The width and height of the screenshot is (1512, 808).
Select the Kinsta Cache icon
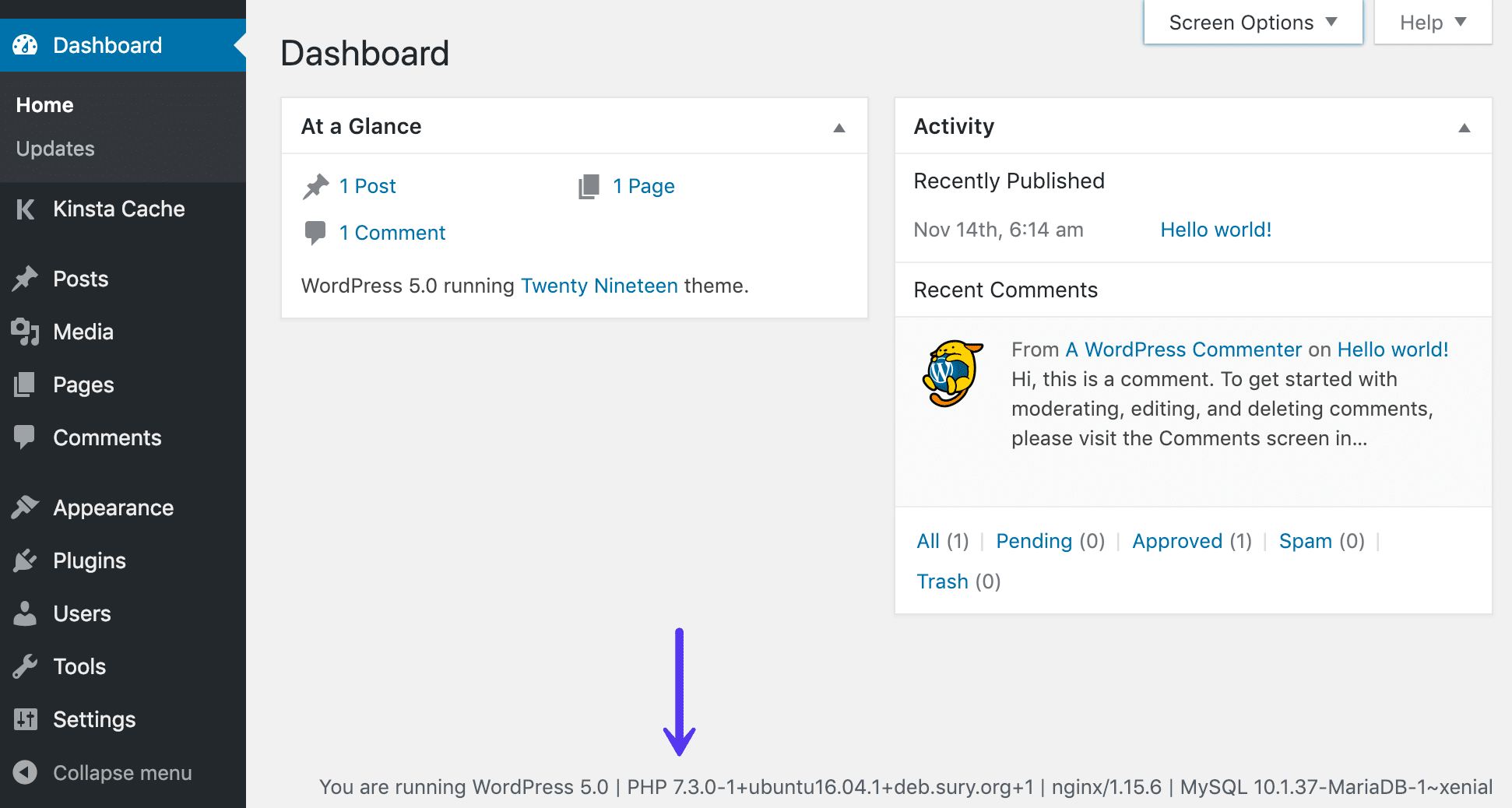click(x=26, y=209)
